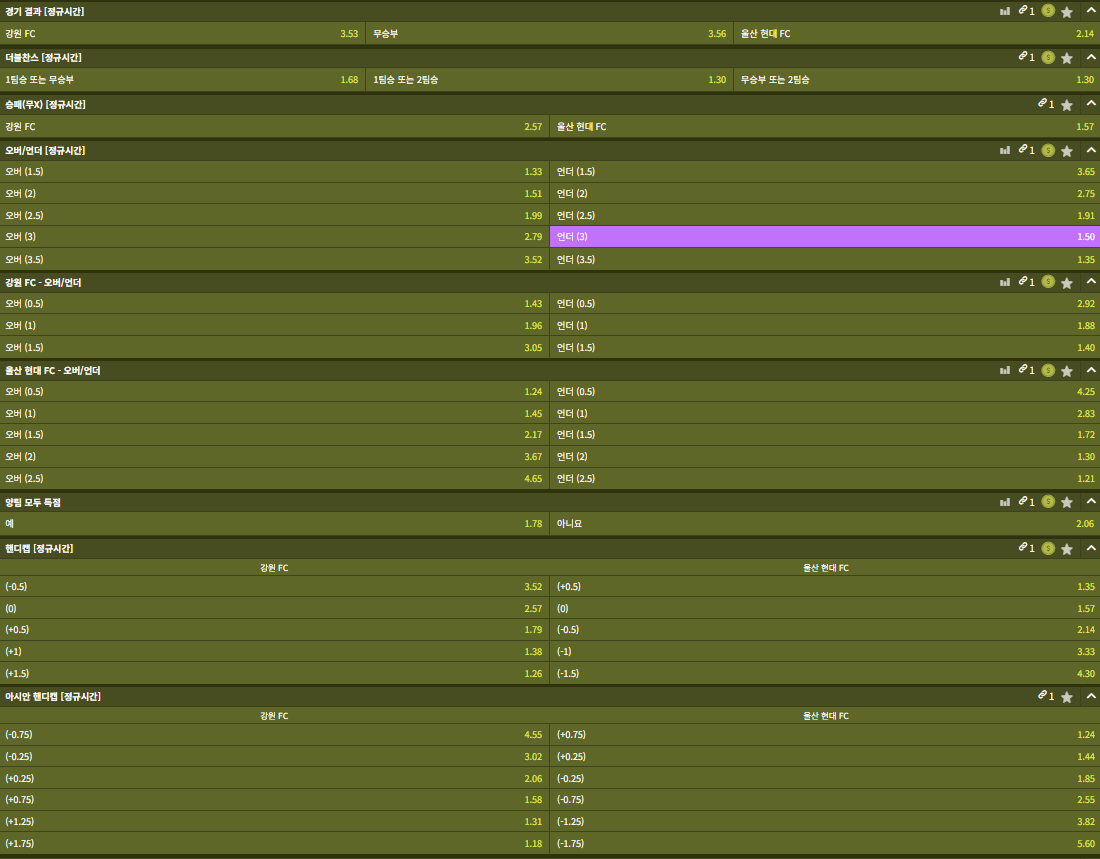Screen dimensions: 1100x859
Task: Favorite the 경기 결과 market with star
Action: pyautogui.click(x=1067, y=12)
